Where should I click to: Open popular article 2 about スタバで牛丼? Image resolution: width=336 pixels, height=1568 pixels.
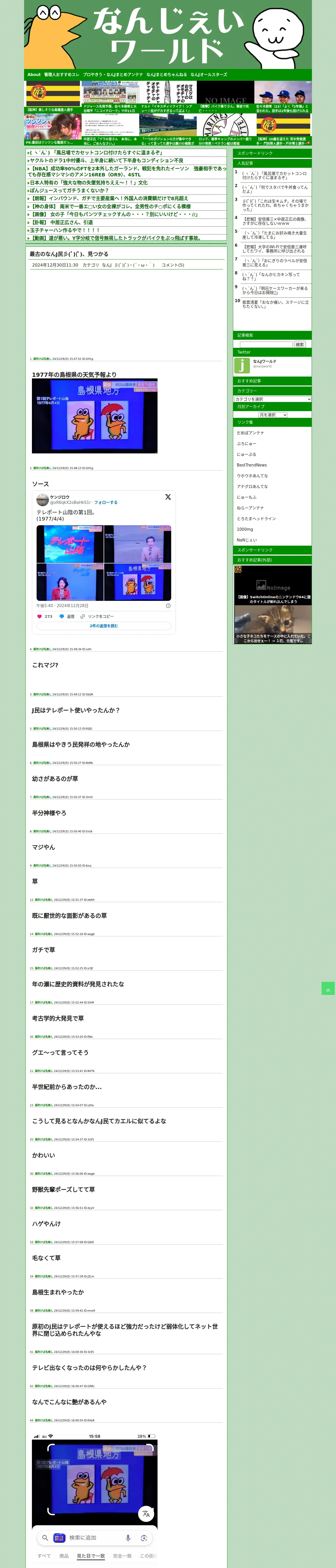tap(275, 189)
